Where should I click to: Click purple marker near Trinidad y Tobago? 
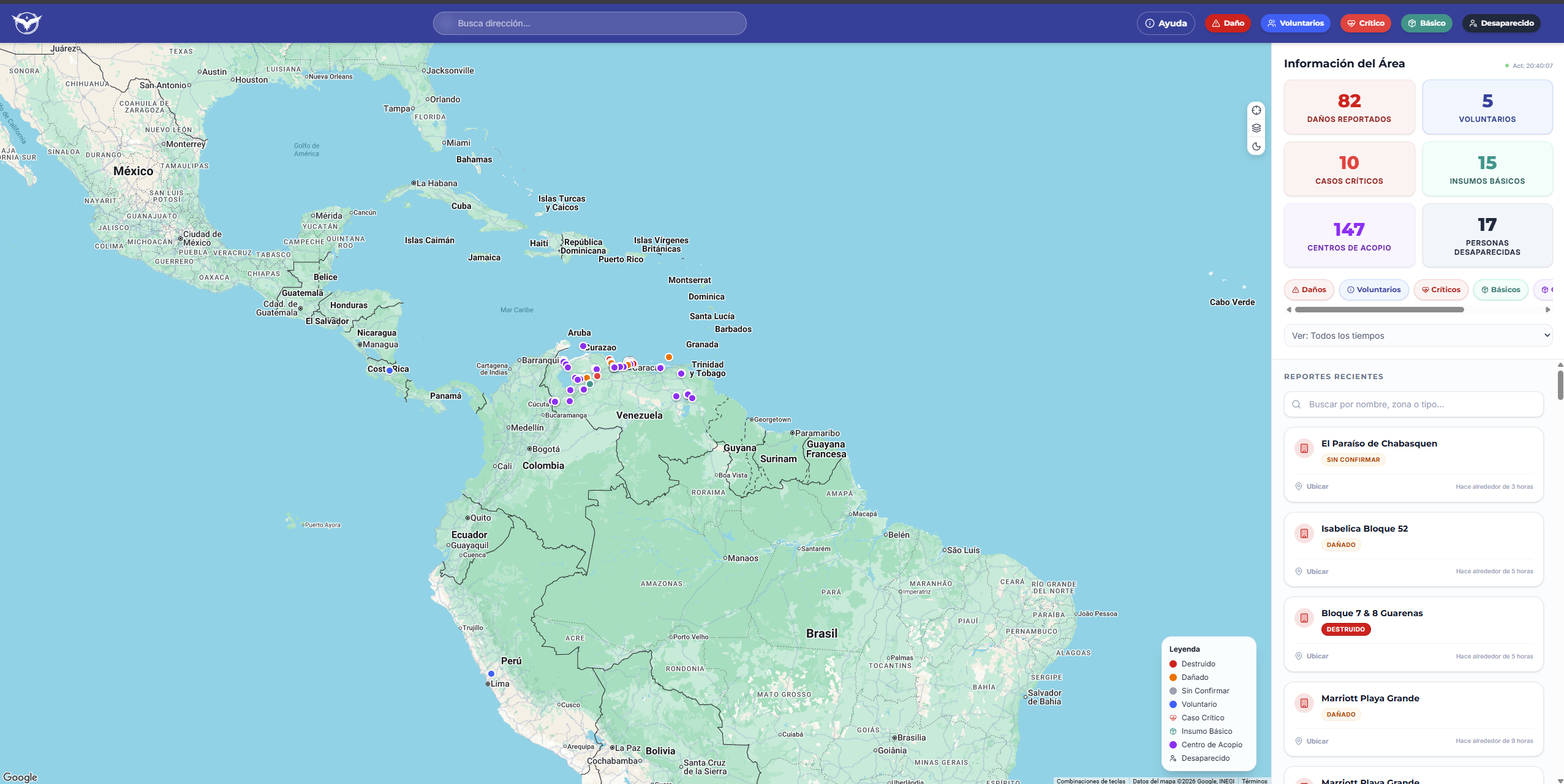click(681, 374)
